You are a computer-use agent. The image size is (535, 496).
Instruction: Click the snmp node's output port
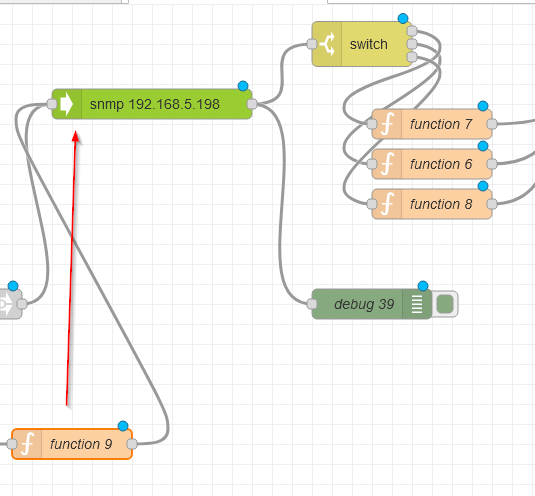tap(252, 104)
